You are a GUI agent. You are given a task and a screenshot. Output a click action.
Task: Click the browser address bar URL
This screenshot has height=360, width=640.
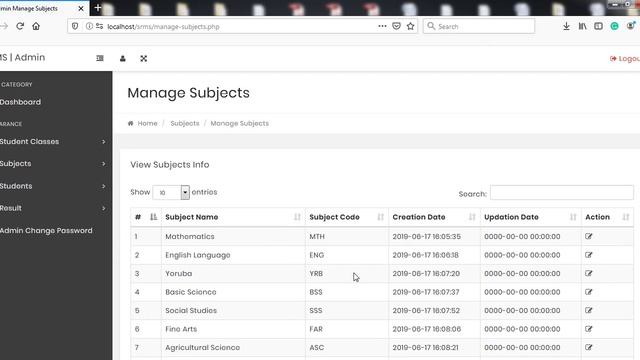(x=163, y=27)
